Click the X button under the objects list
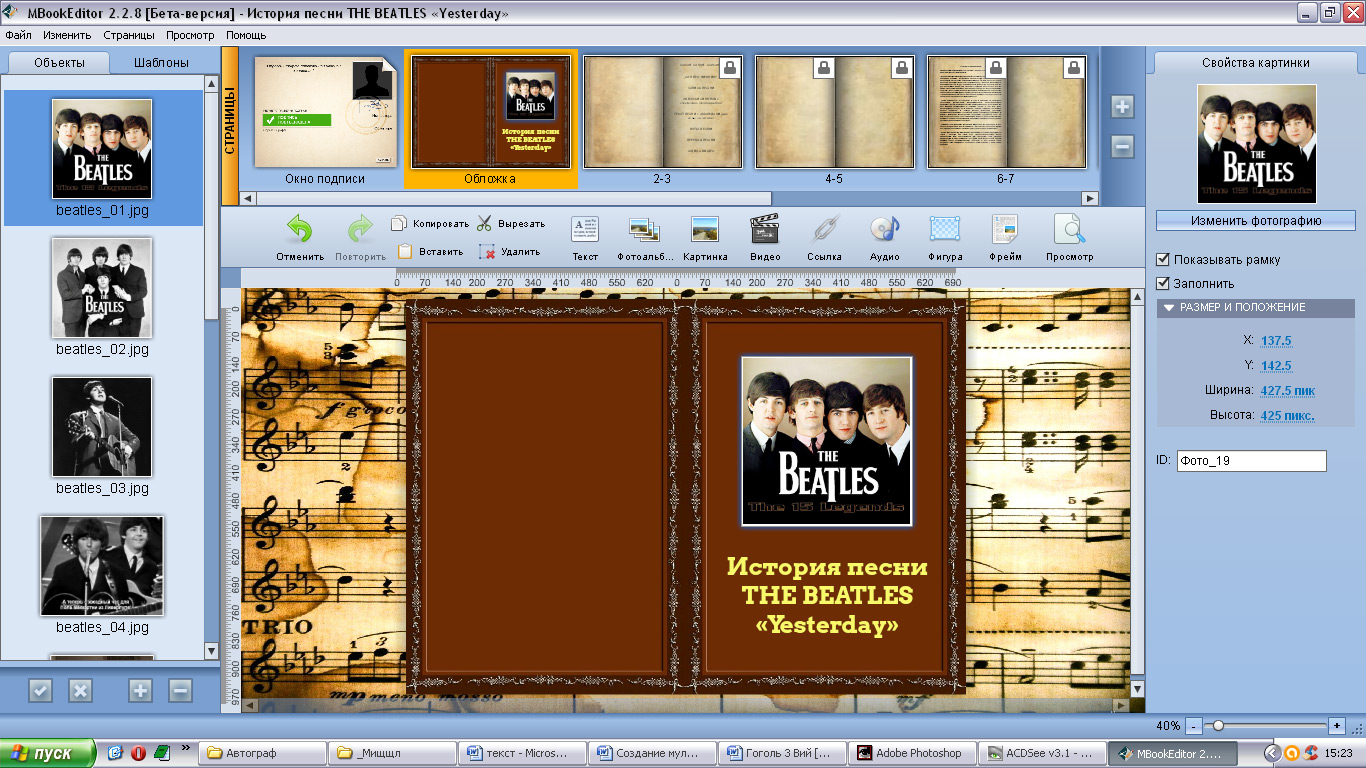 pos(80,690)
